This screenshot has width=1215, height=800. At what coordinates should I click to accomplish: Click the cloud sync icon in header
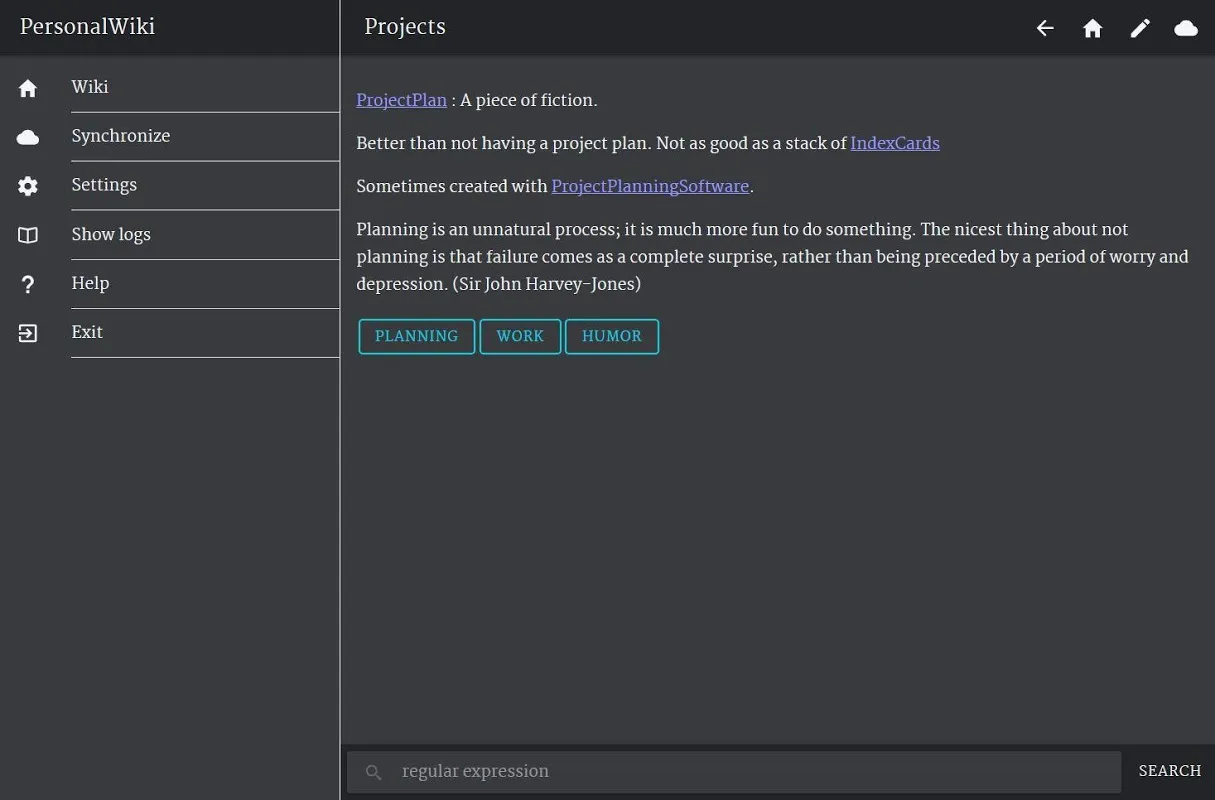[1186, 28]
